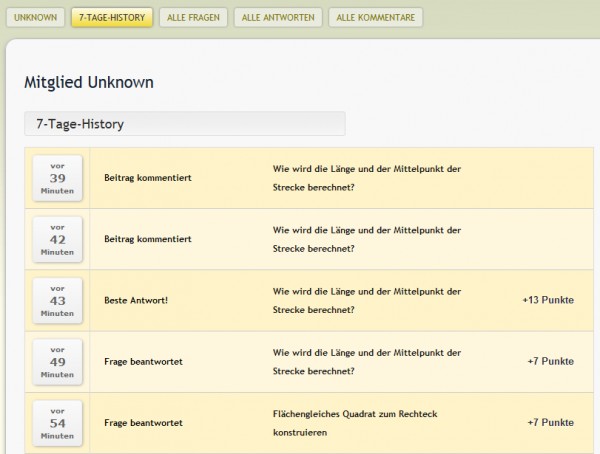Click 'Frage beantwortet' in the 49-minute row

tap(143, 361)
